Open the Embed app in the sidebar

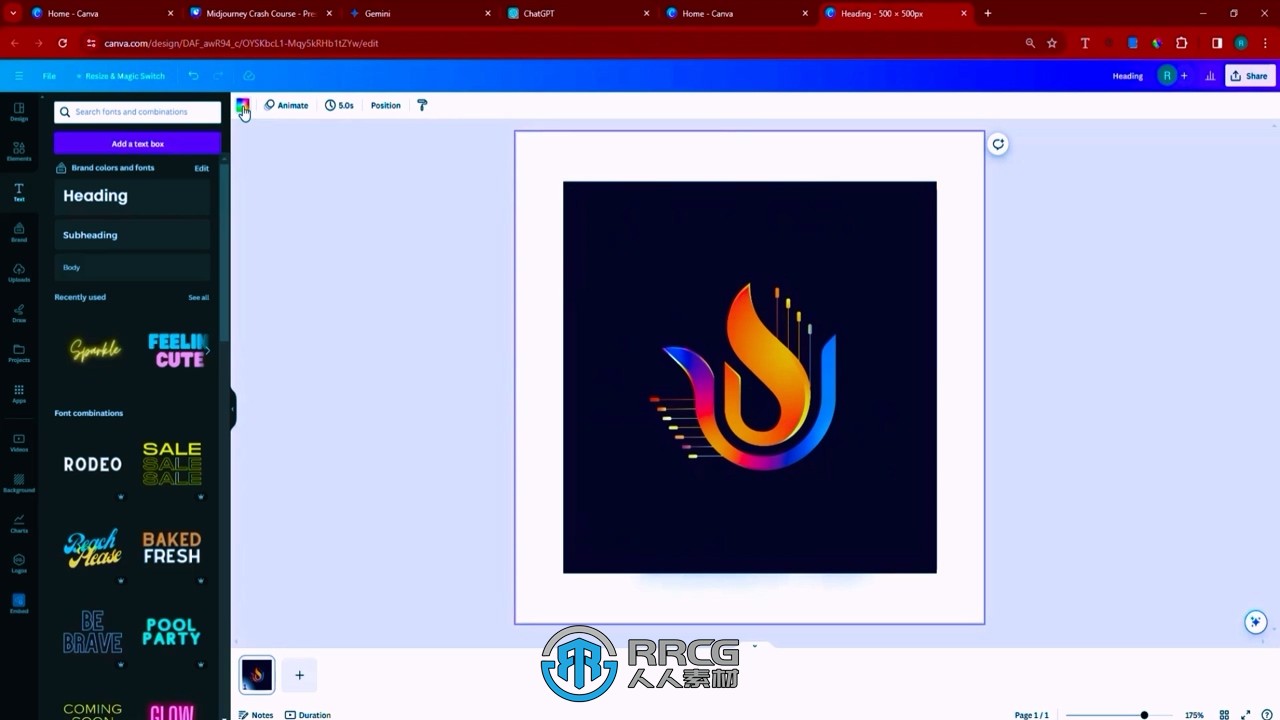(19, 603)
